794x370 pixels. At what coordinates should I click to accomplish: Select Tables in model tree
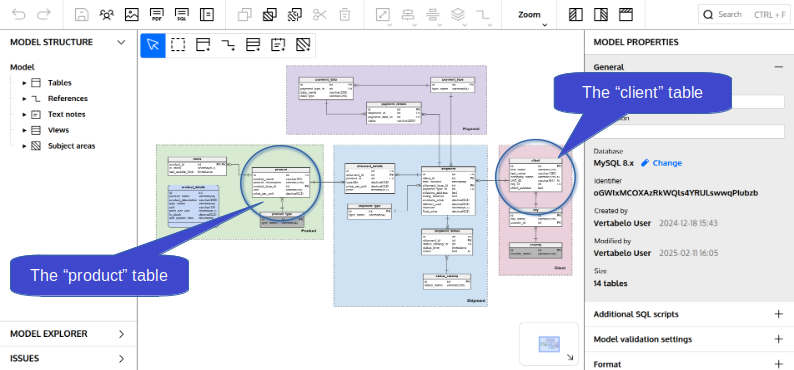click(60, 83)
